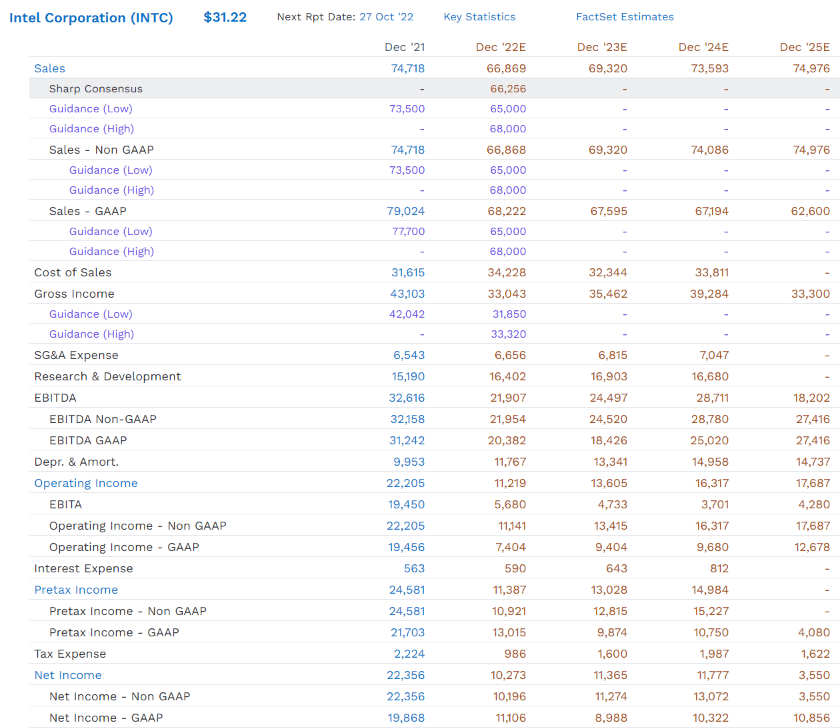Click the $31.22 share price
840x728 pixels.
[225, 17]
